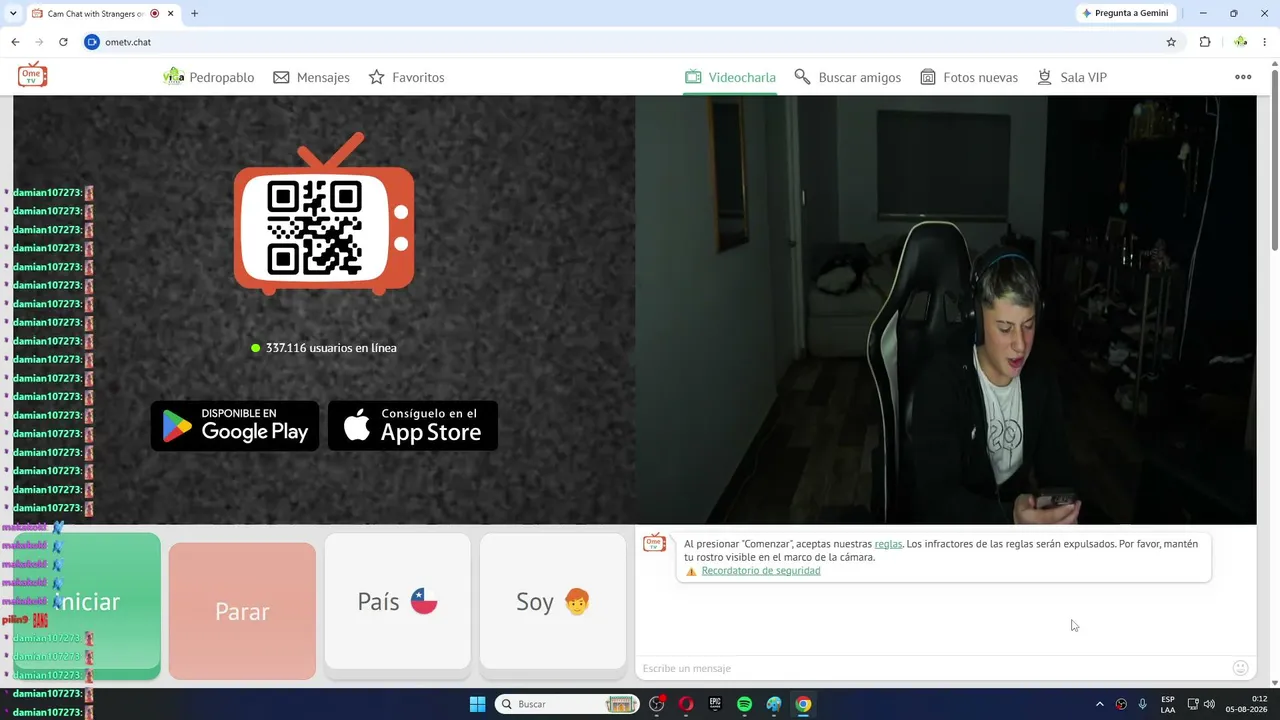Reload the current page

tap(63, 42)
